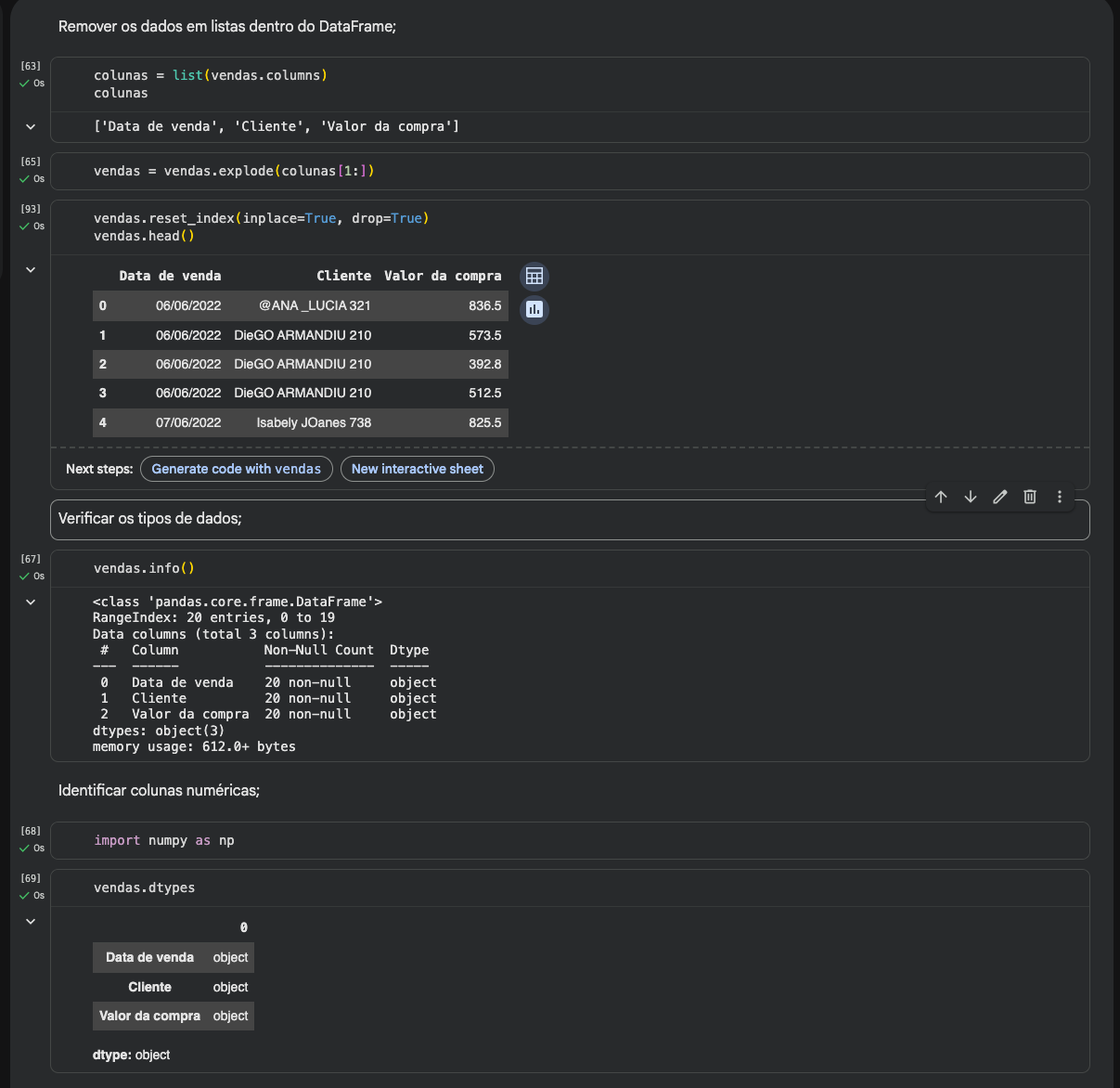Viewport: 1120px width, 1088px height.
Task: Delete the selected cell with trash icon
Action: [1030, 497]
